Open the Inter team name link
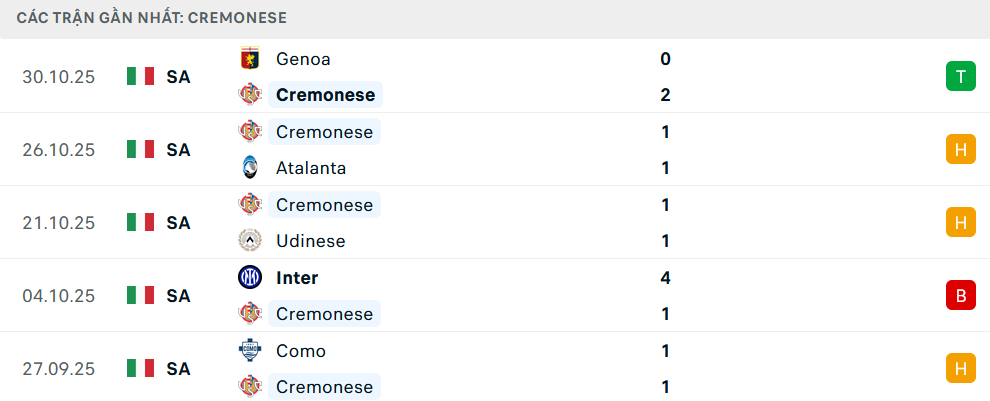Image resolution: width=990 pixels, height=401 pixels. pos(297,278)
